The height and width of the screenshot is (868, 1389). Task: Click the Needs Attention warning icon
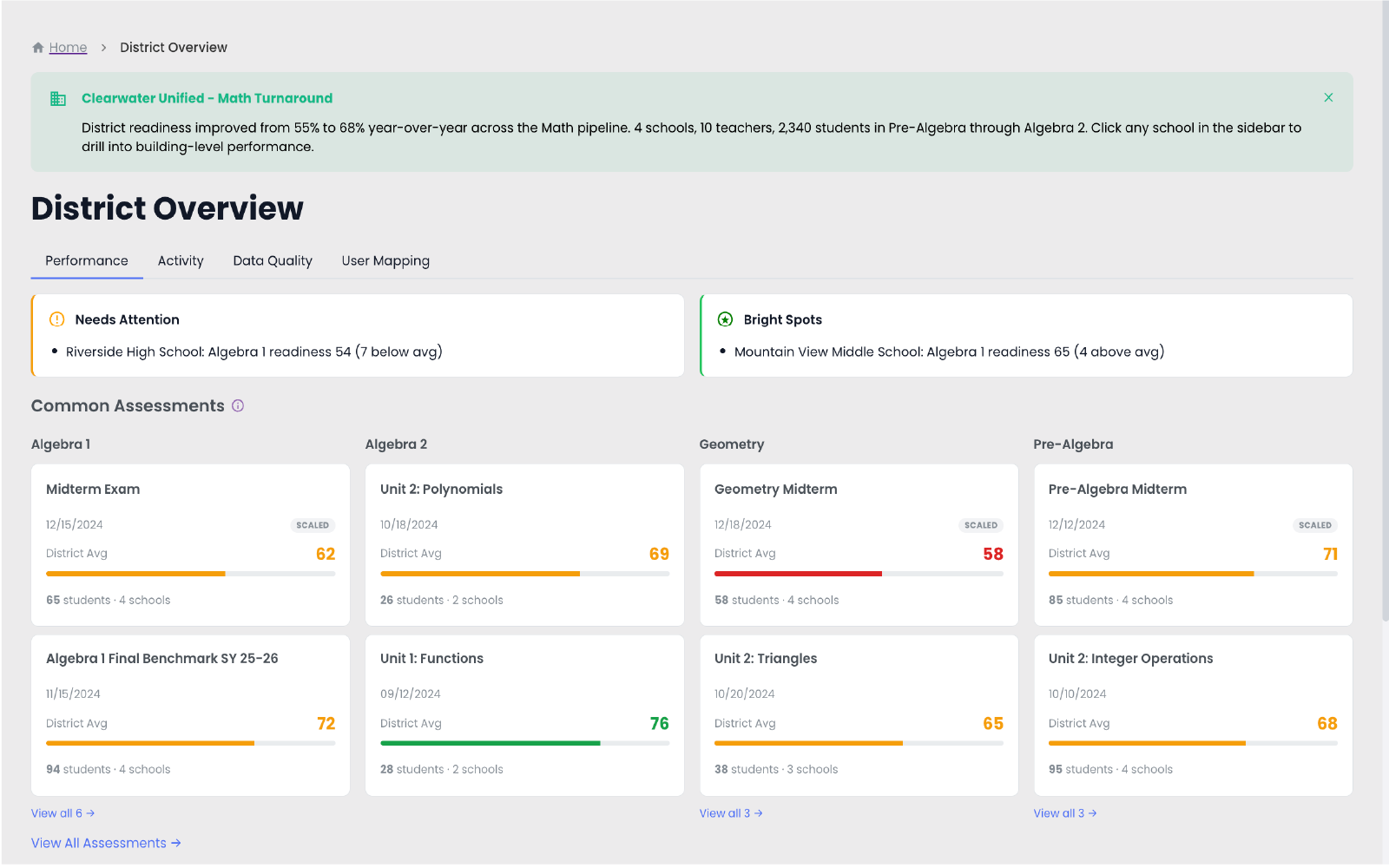[x=57, y=319]
